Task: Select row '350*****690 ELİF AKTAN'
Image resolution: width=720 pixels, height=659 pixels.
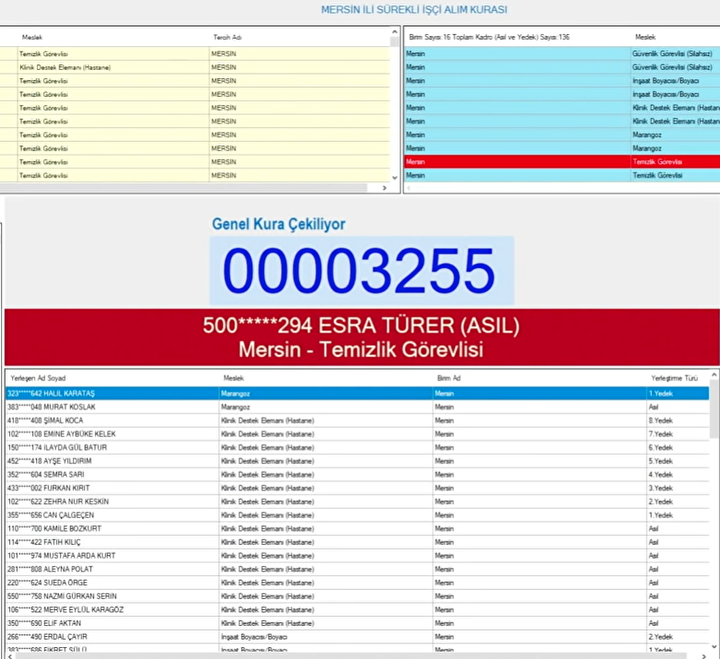Action: pyautogui.click(x=357, y=623)
